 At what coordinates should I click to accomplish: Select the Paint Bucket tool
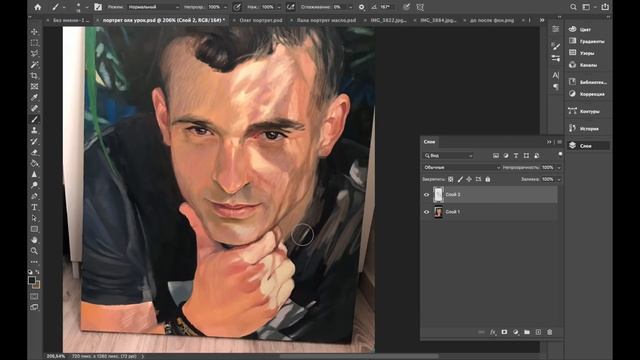click(34, 163)
